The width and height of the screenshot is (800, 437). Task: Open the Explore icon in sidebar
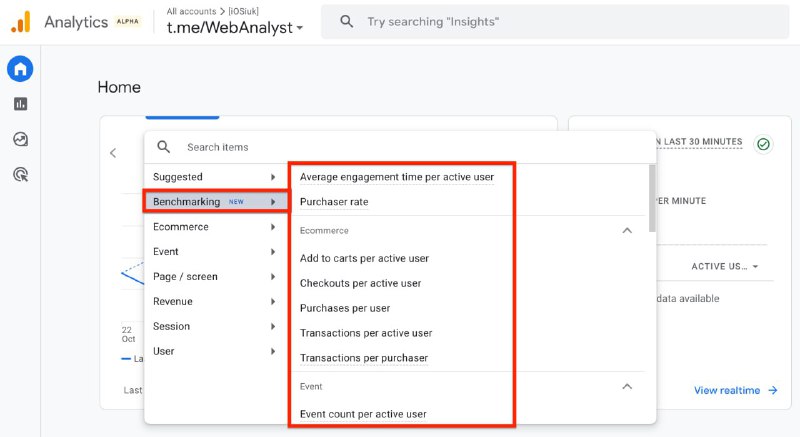20,139
